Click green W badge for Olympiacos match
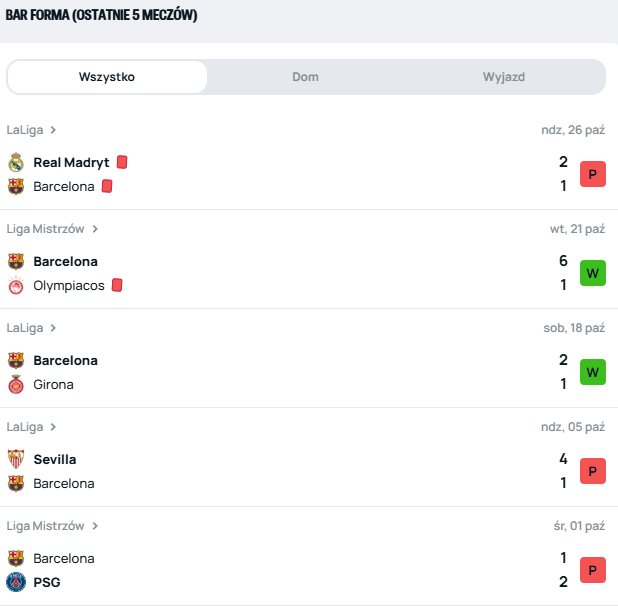This screenshot has width=618, height=606. point(593,273)
